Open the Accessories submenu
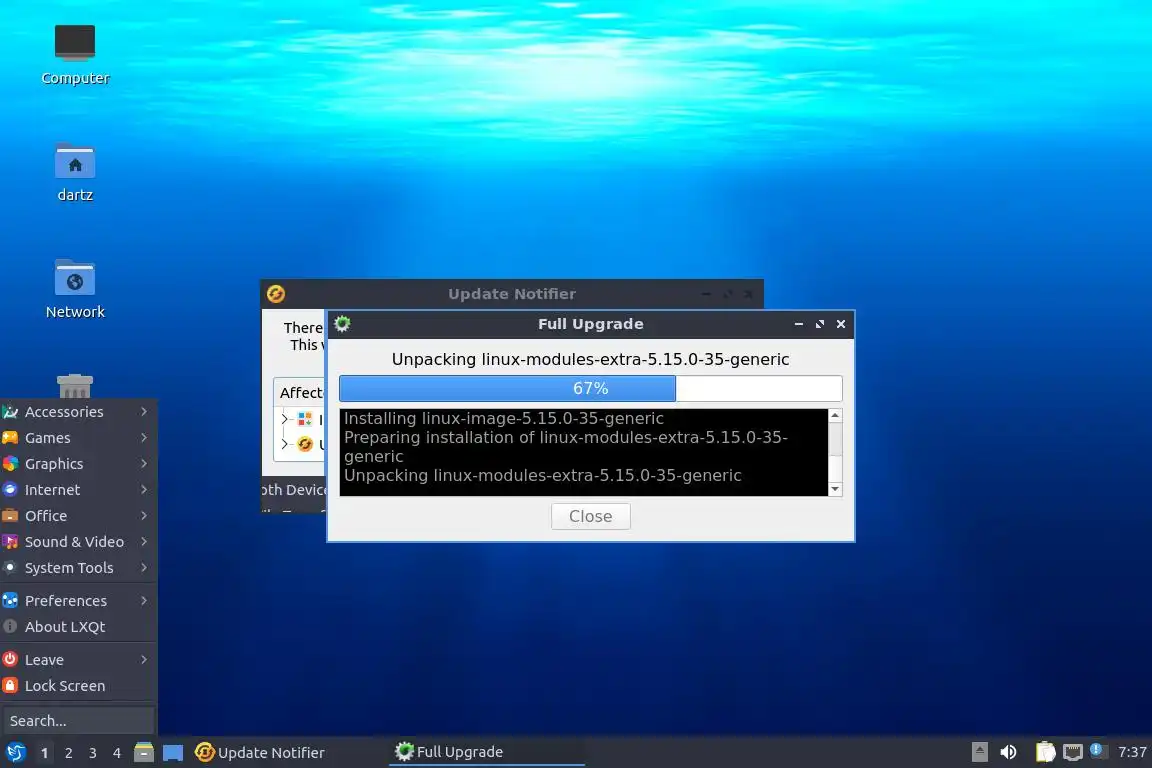Screen dimensions: 1152x768 click(79, 412)
